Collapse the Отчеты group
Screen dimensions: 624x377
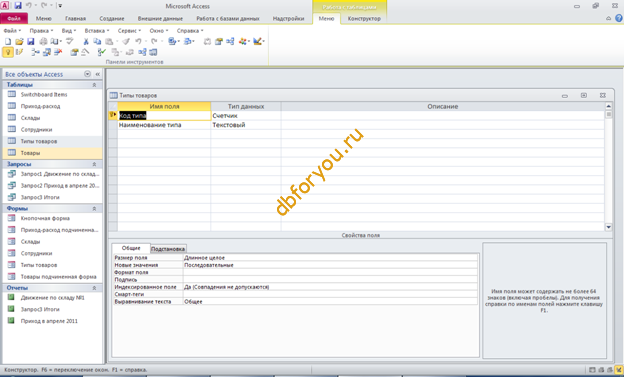[x=94, y=288]
